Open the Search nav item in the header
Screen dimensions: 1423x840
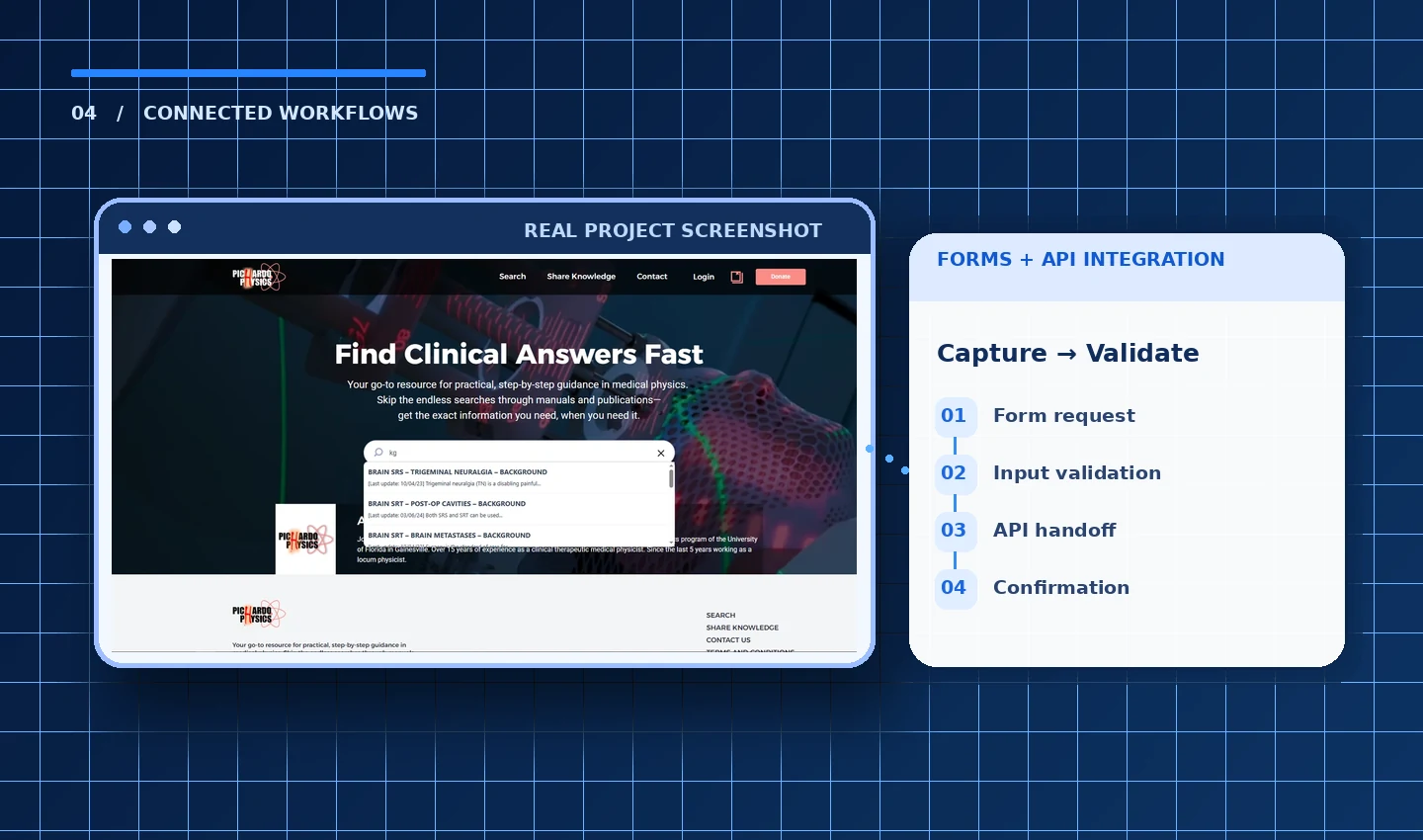(512, 277)
